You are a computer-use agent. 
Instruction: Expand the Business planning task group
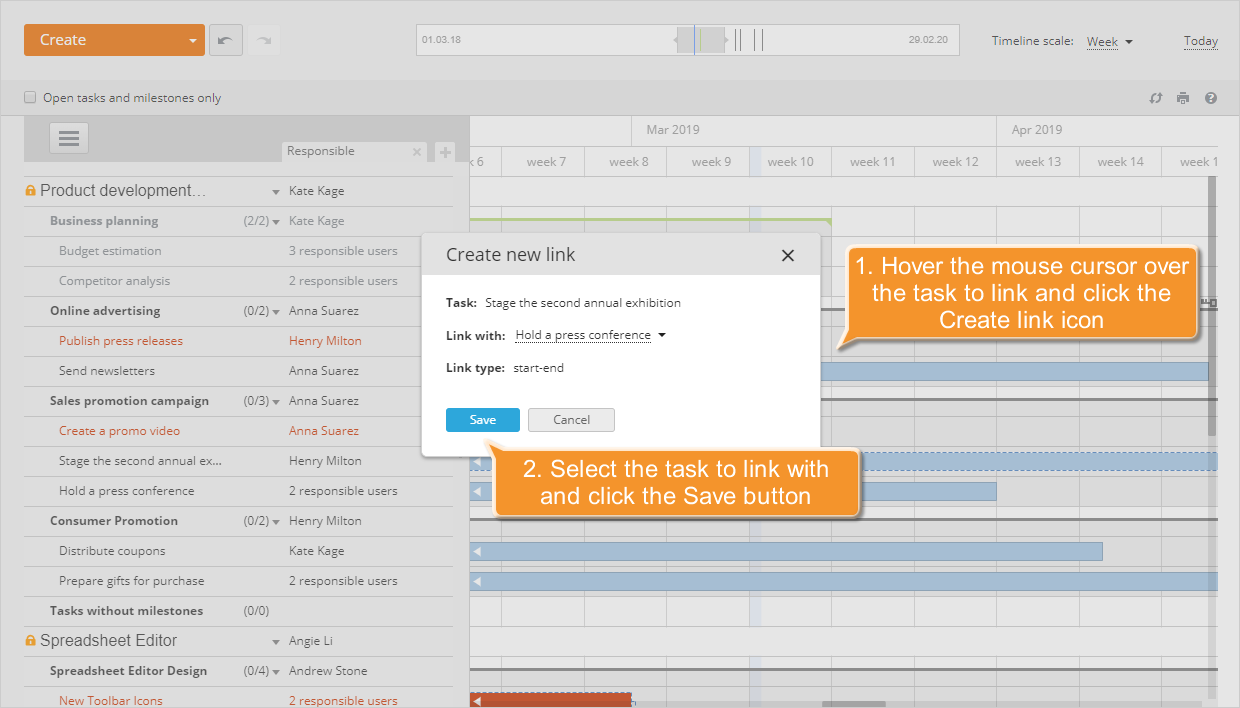[x=275, y=221]
